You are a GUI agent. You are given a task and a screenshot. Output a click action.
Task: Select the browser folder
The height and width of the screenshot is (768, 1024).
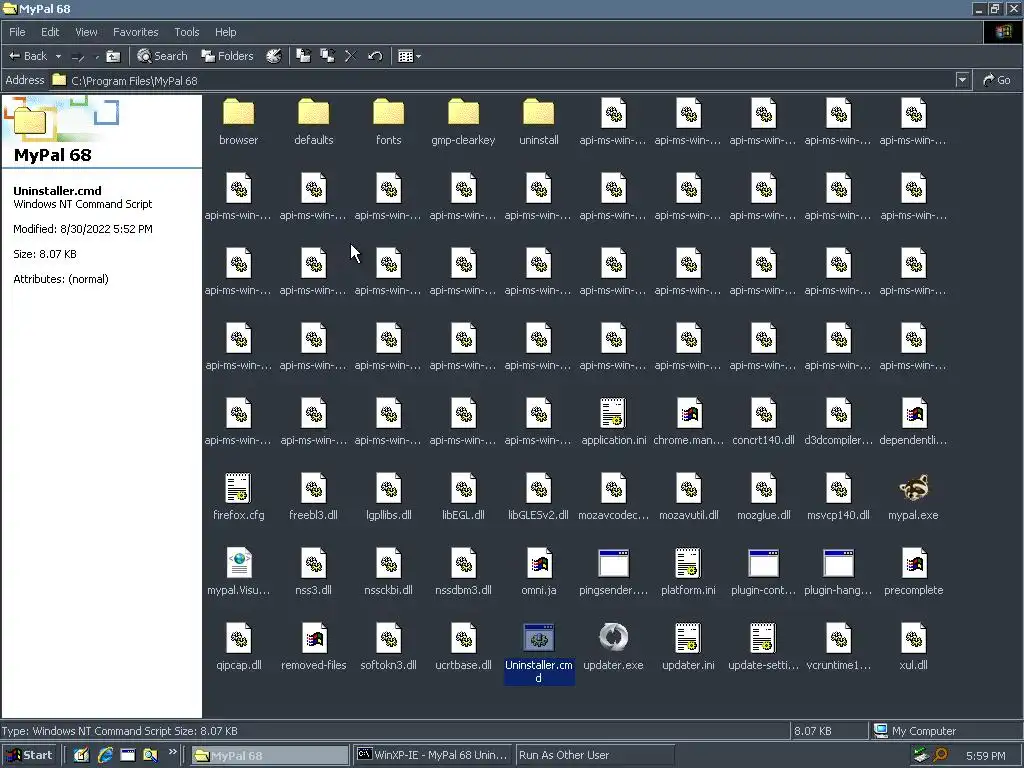tap(238, 122)
